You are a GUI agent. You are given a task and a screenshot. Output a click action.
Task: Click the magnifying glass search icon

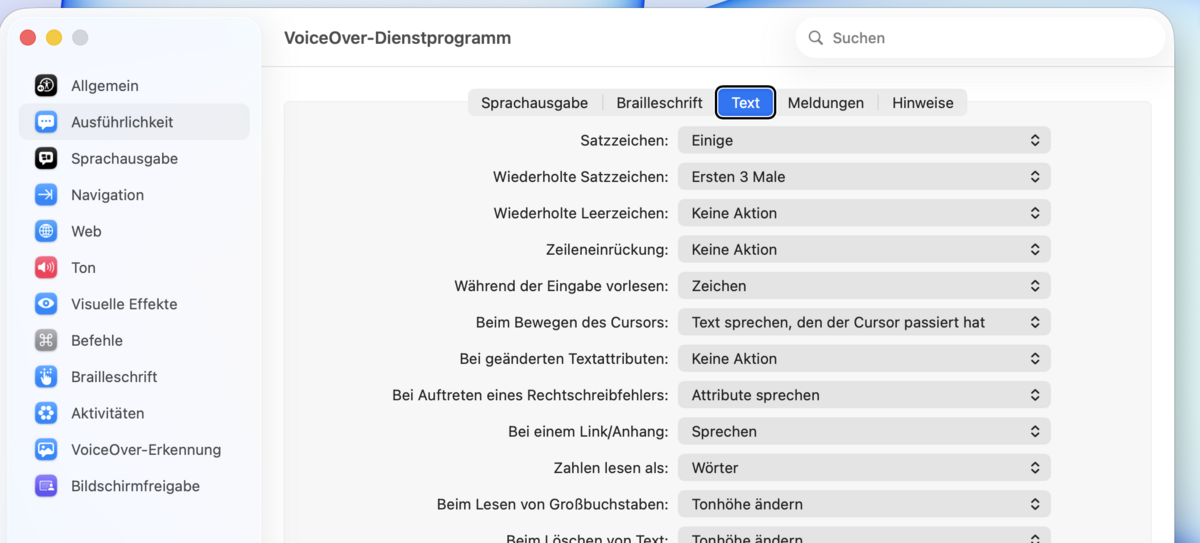[816, 38]
